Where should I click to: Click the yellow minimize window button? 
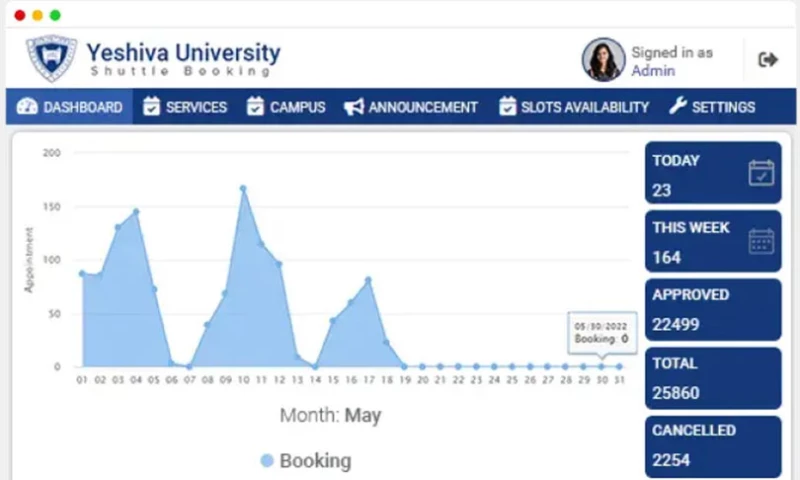(x=37, y=15)
